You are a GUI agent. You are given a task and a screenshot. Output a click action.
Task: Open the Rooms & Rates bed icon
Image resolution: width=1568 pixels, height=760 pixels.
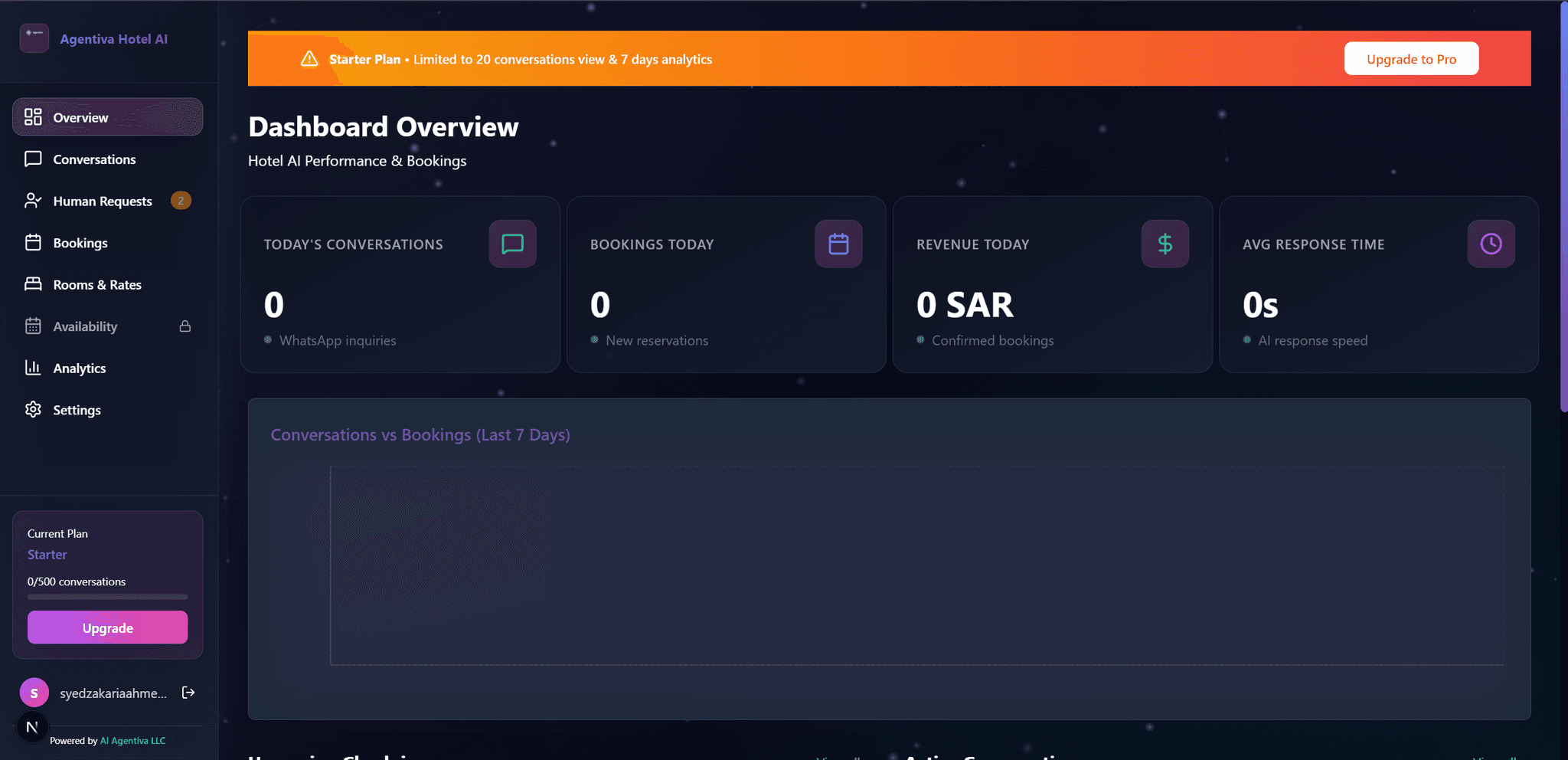pyautogui.click(x=33, y=283)
